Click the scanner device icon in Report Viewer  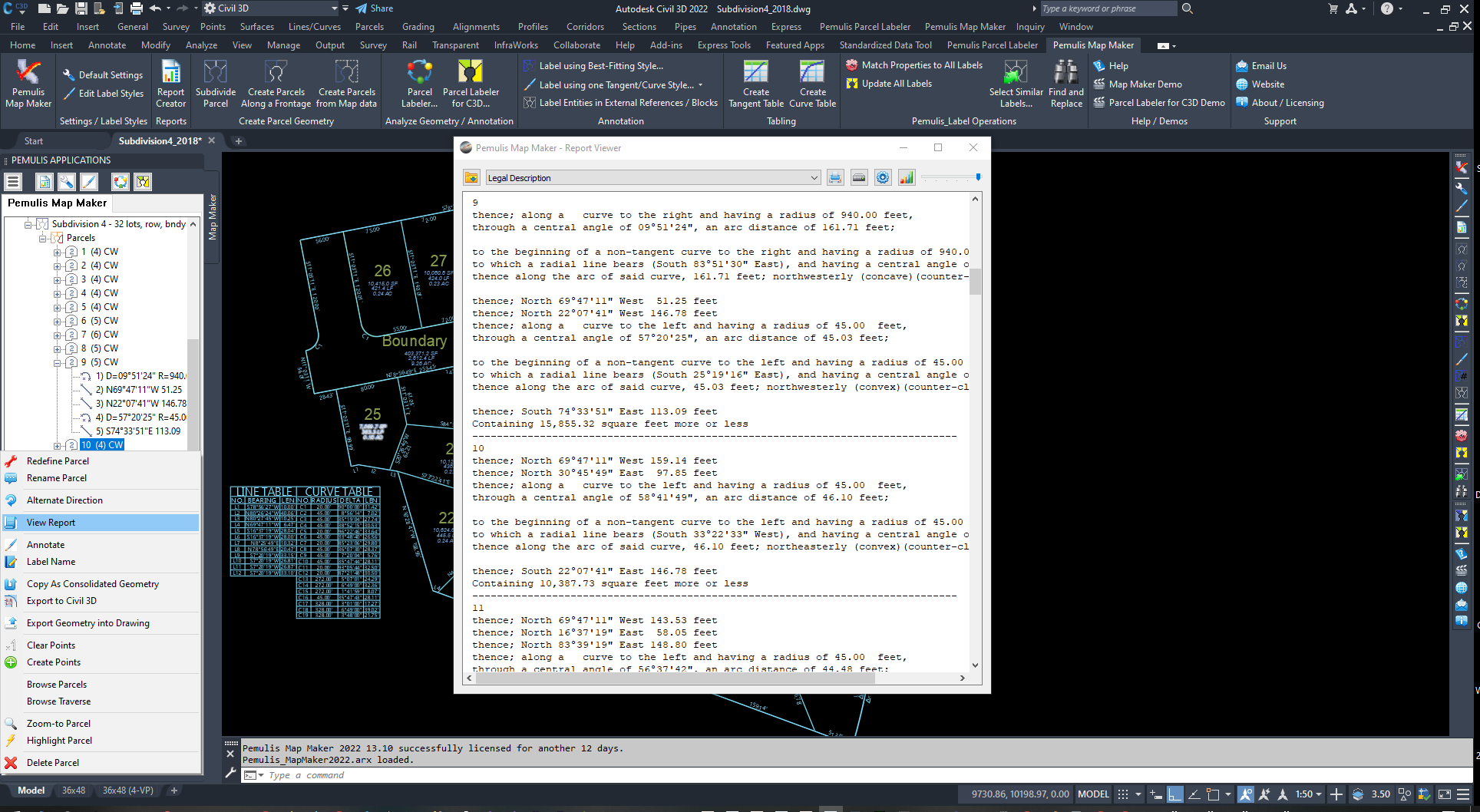click(859, 178)
